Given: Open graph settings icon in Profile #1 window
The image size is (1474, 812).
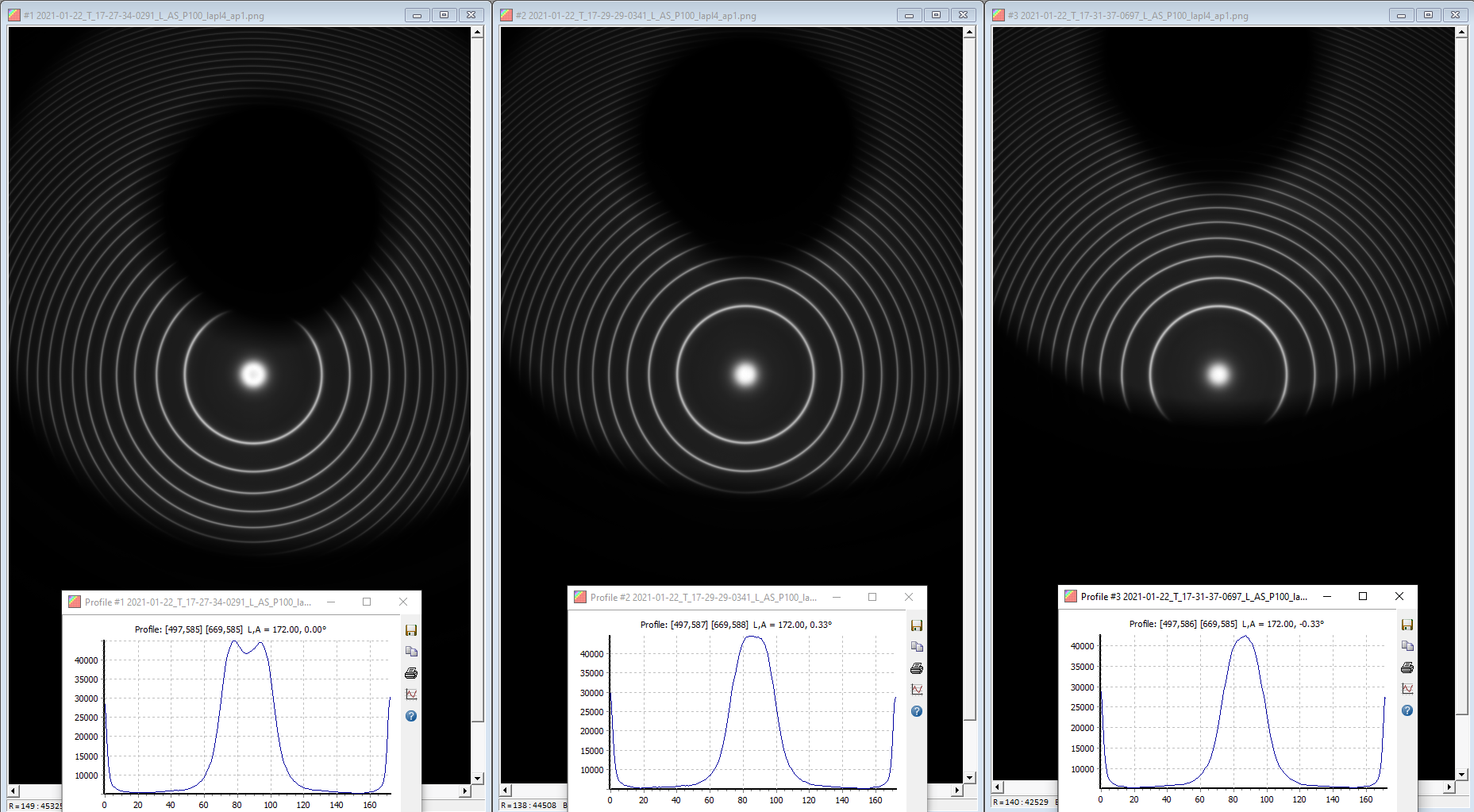Looking at the screenshot, I should point(411,695).
